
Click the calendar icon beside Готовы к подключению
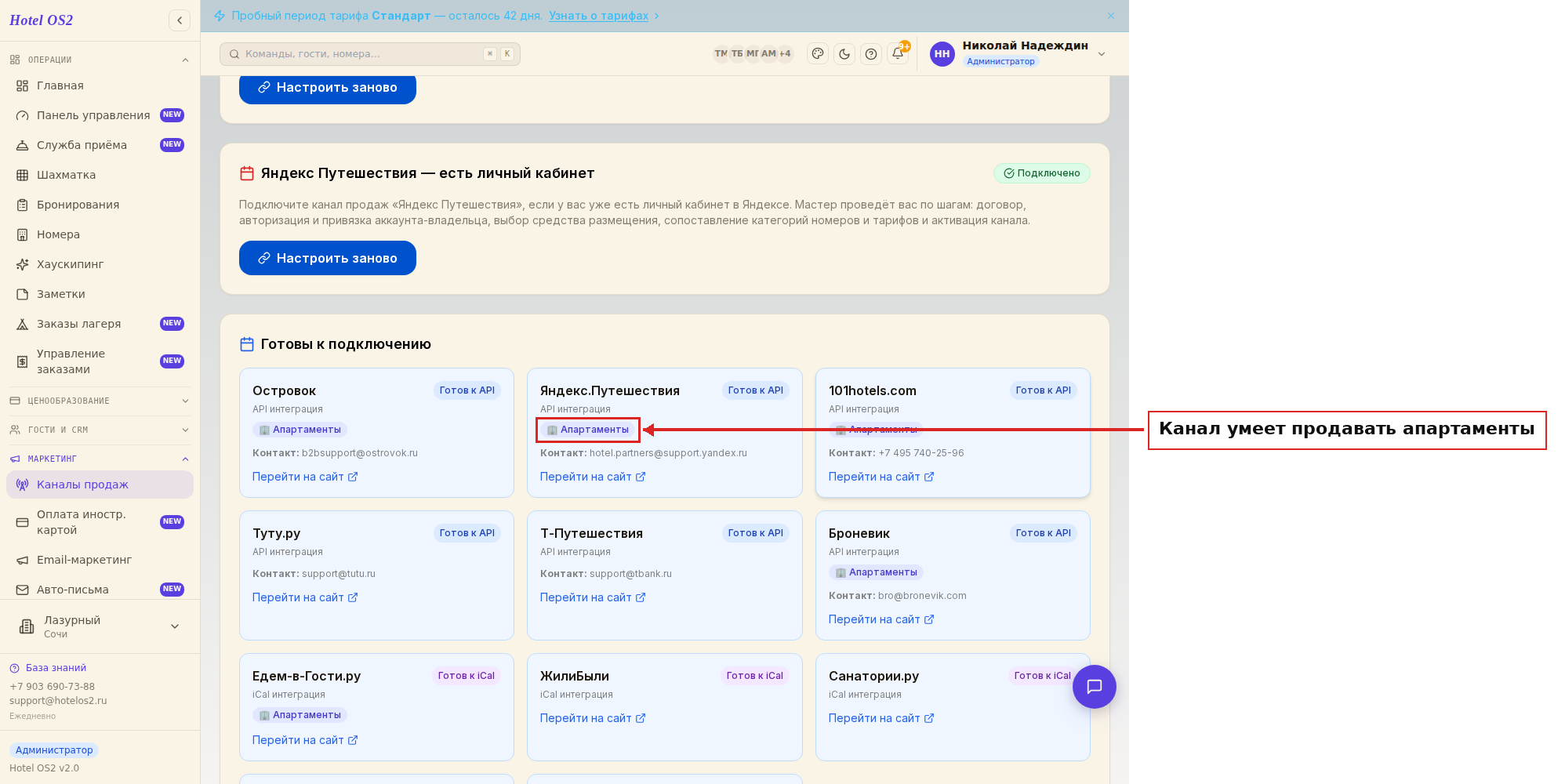tap(247, 344)
